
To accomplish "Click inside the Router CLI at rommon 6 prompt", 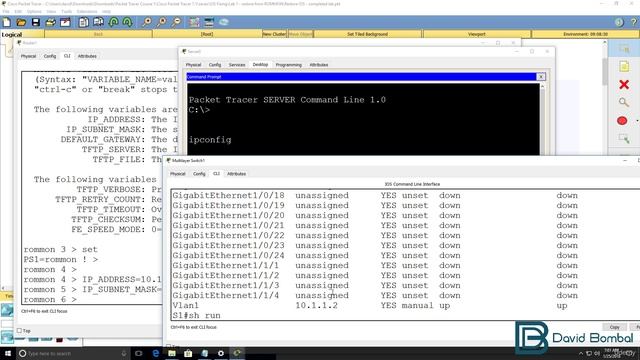I will click(50, 300).
